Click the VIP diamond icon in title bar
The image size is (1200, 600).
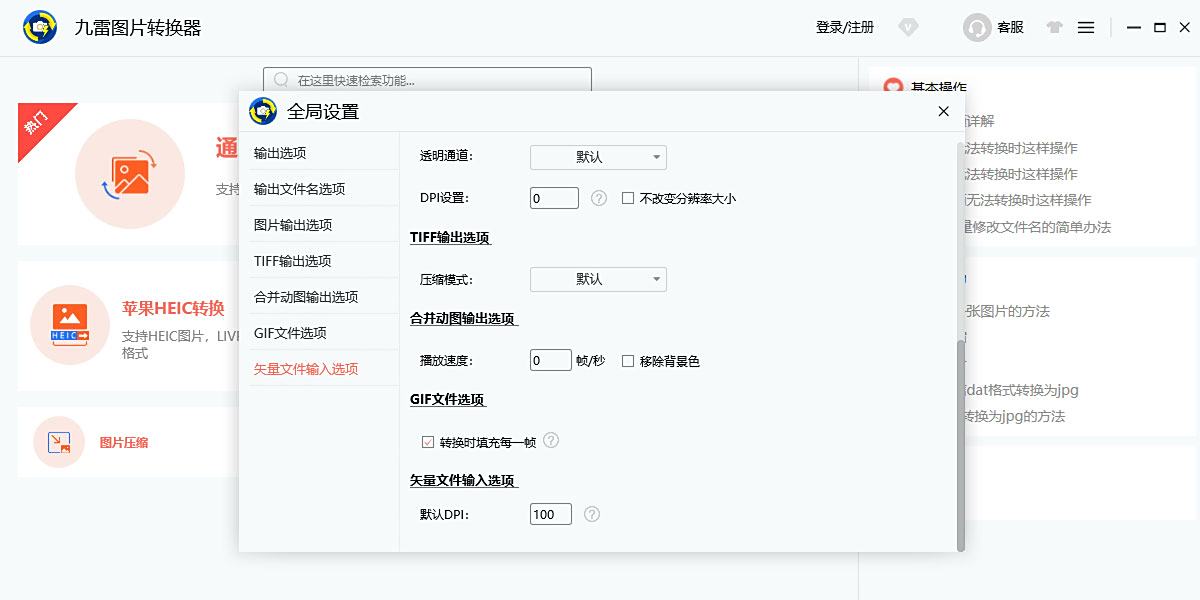pyautogui.click(x=908, y=28)
